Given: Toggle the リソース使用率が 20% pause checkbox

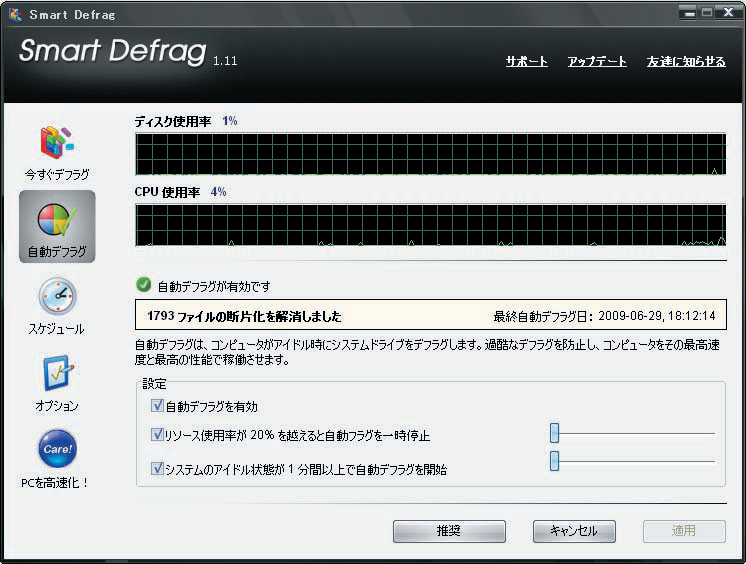Looking at the screenshot, I should (x=157, y=434).
